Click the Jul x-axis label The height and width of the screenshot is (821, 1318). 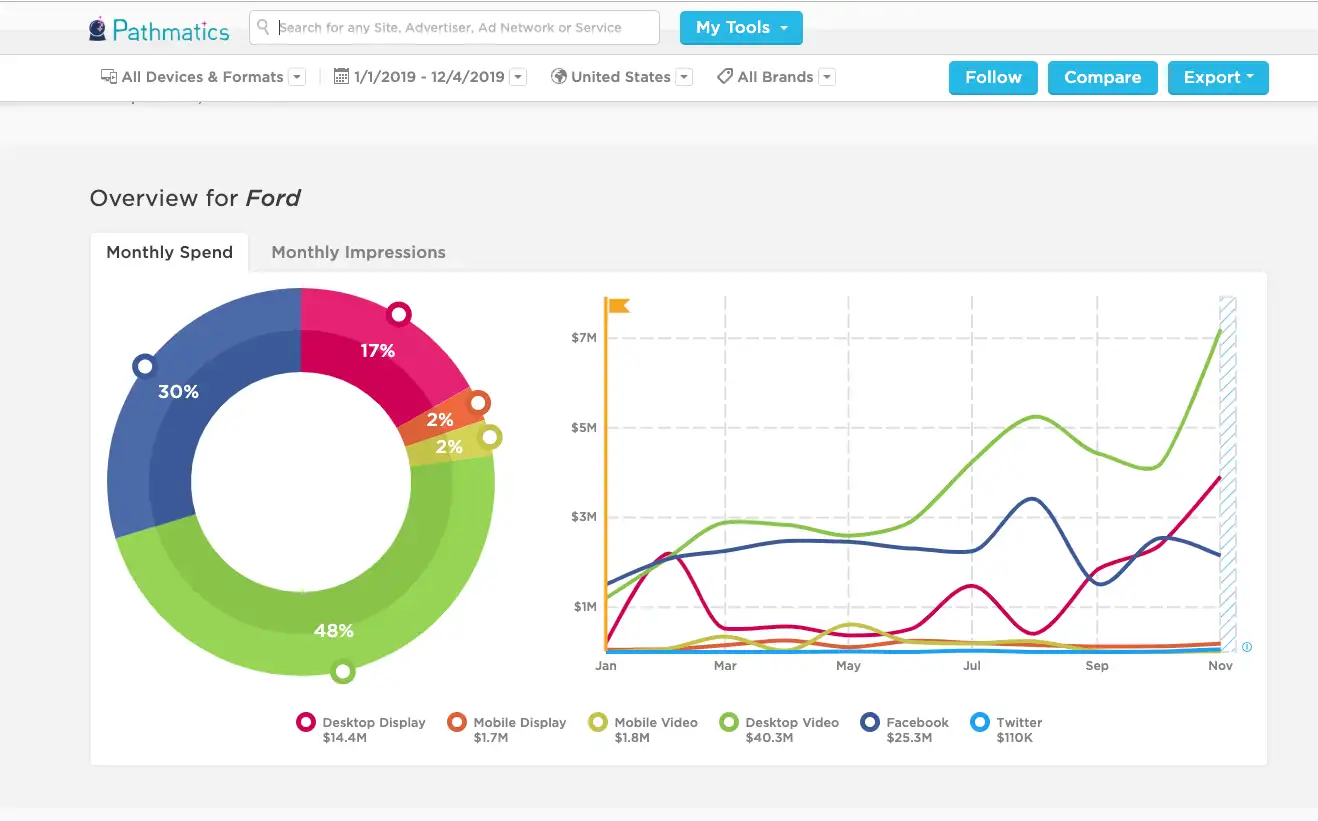[972, 666]
